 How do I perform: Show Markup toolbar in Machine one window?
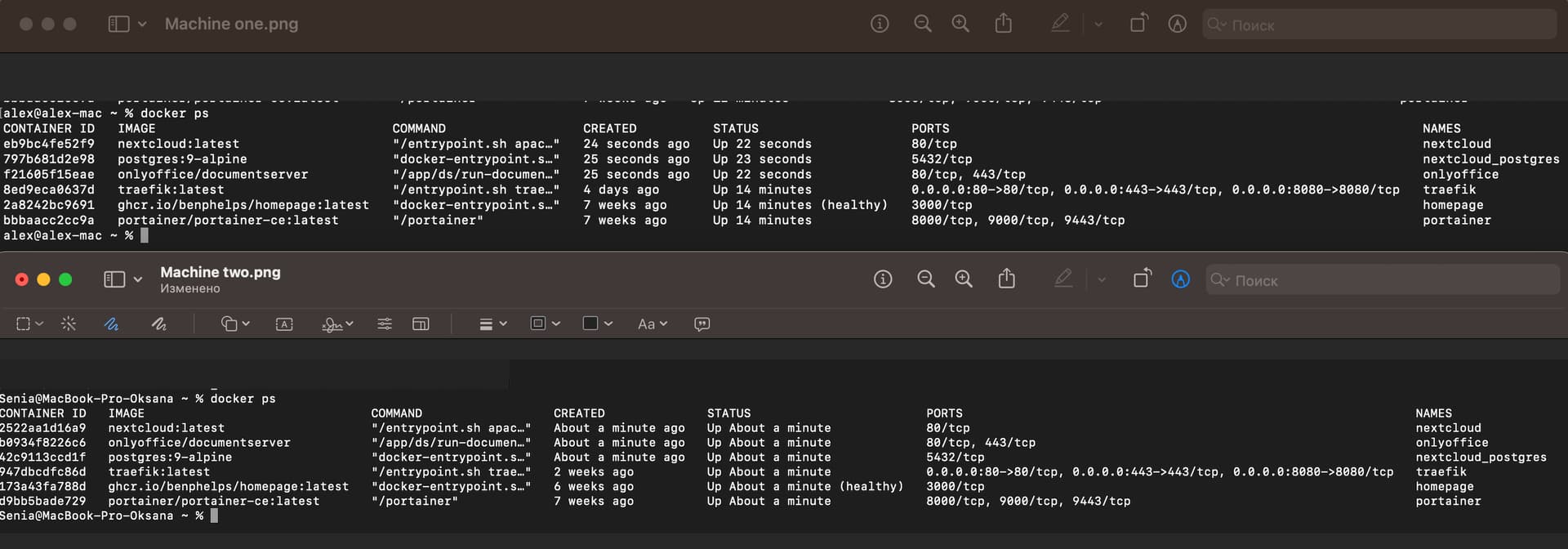pos(1177,25)
